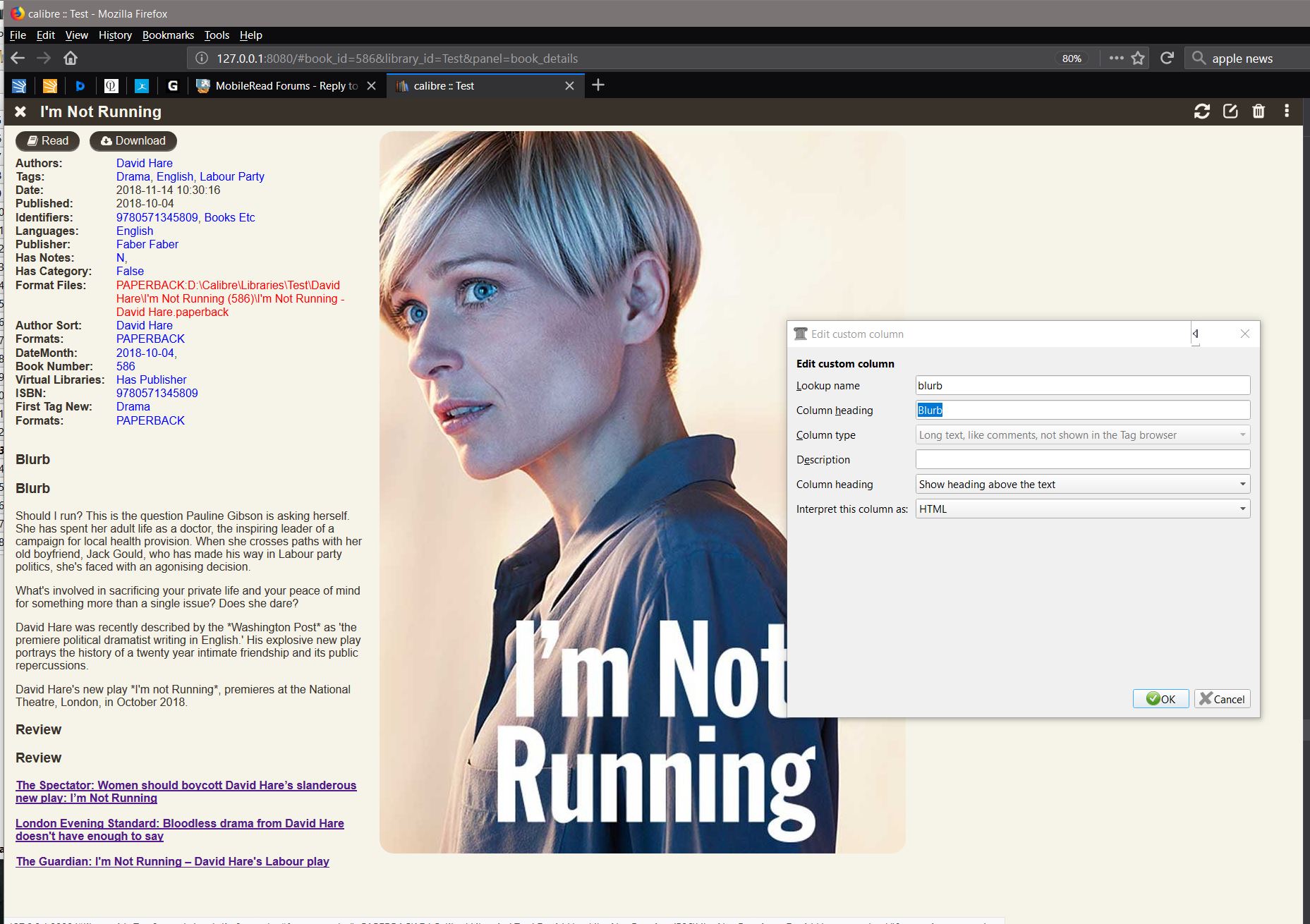Screen dimensions: 1310x924
Task: Open the disabled Column type dropdown
Action: 1082,435
